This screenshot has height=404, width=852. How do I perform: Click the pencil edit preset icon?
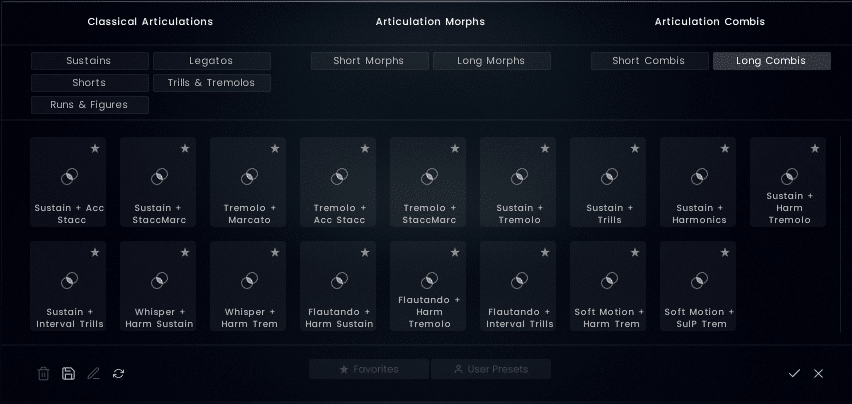[x=93, y=373]
